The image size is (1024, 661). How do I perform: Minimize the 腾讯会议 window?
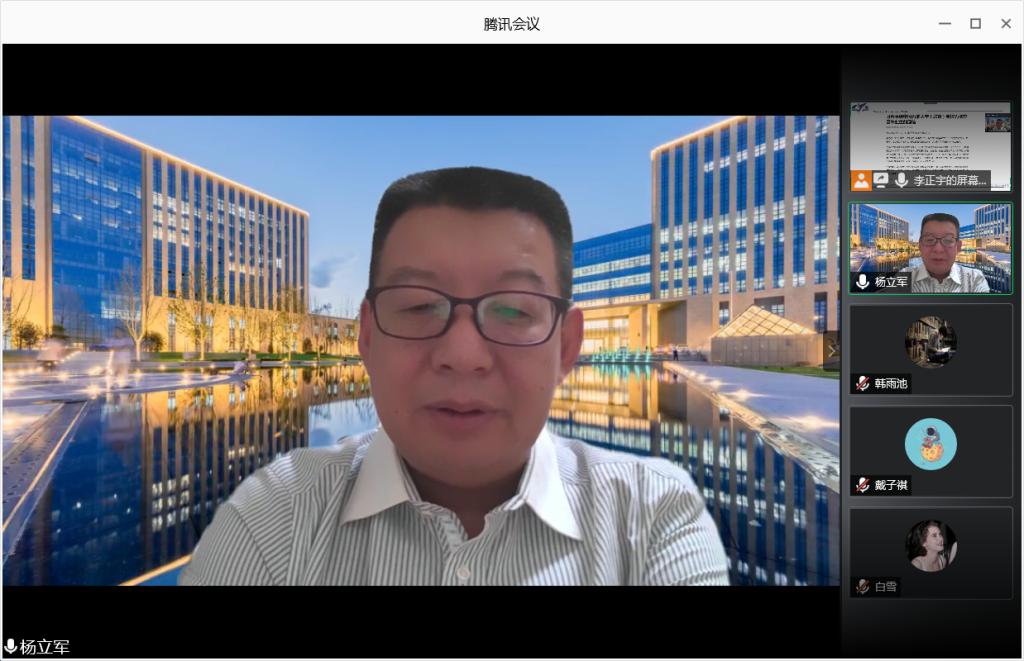pyautogui.click(x=945, y=24)
